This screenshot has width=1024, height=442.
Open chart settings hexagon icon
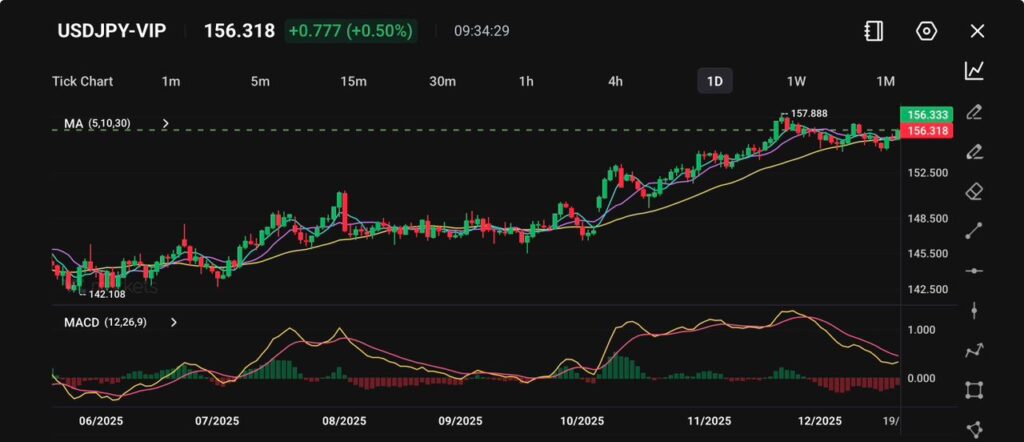point(926,31)
